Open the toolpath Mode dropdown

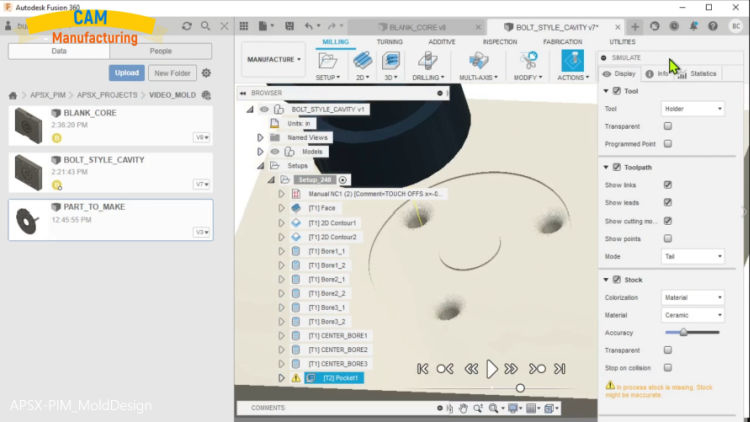point(693,256)
